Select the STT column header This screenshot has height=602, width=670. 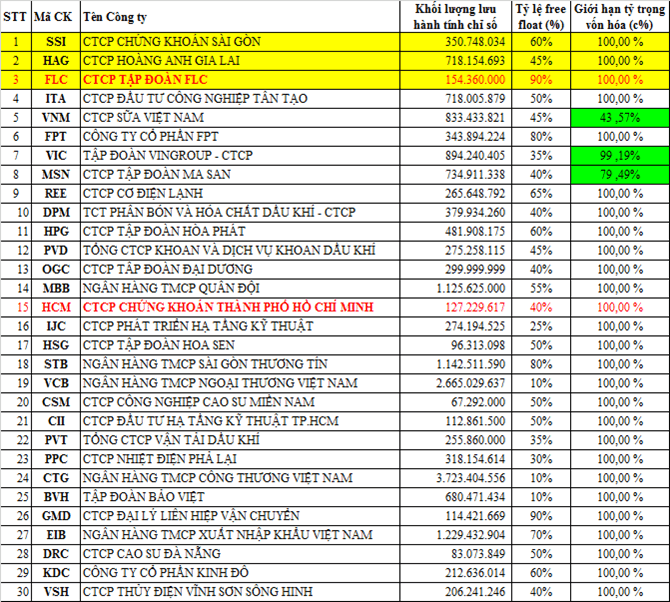click(16, 17)
